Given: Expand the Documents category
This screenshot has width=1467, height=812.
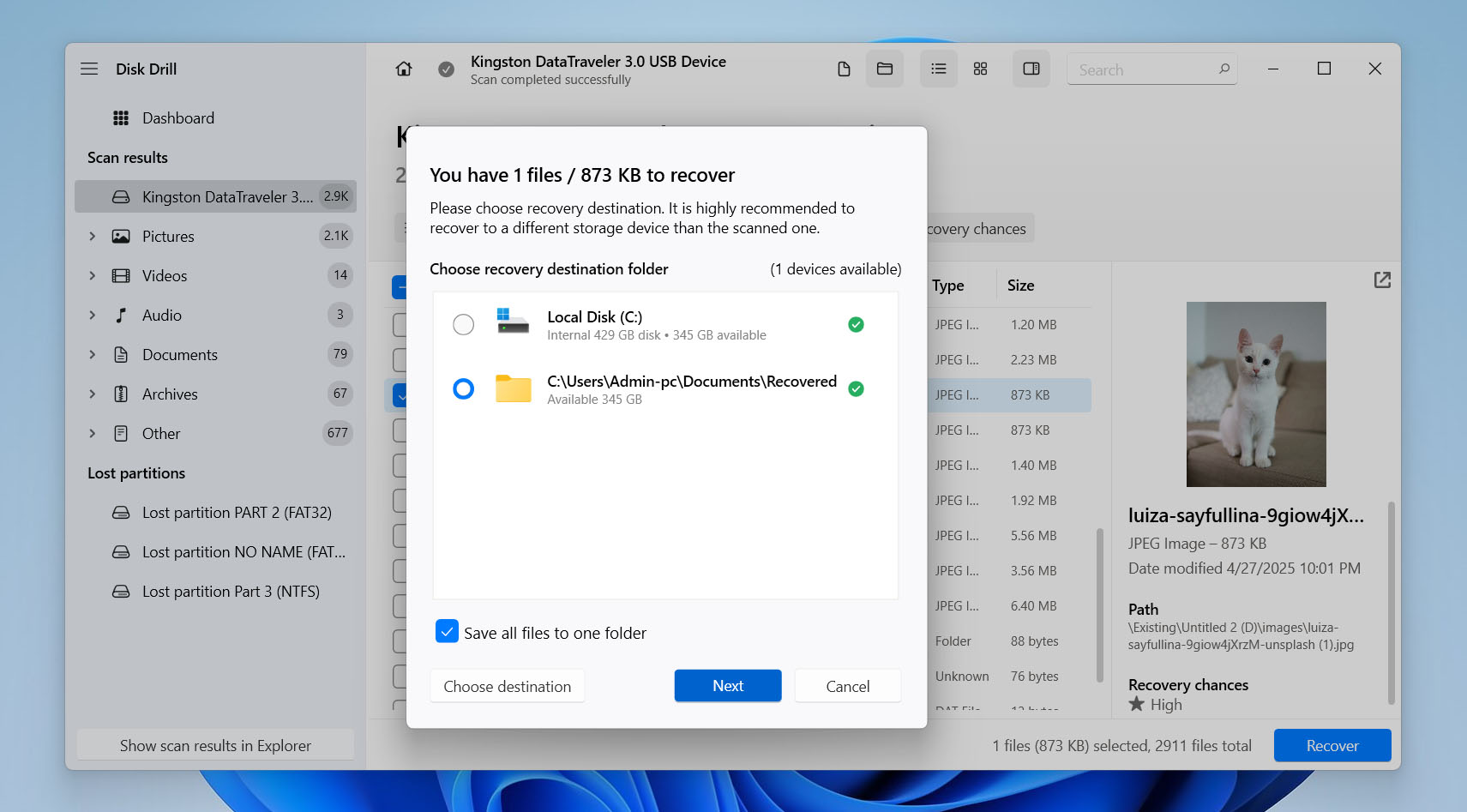Looking at the screenshot, I should pyautogui.click(x=93, y=355).
